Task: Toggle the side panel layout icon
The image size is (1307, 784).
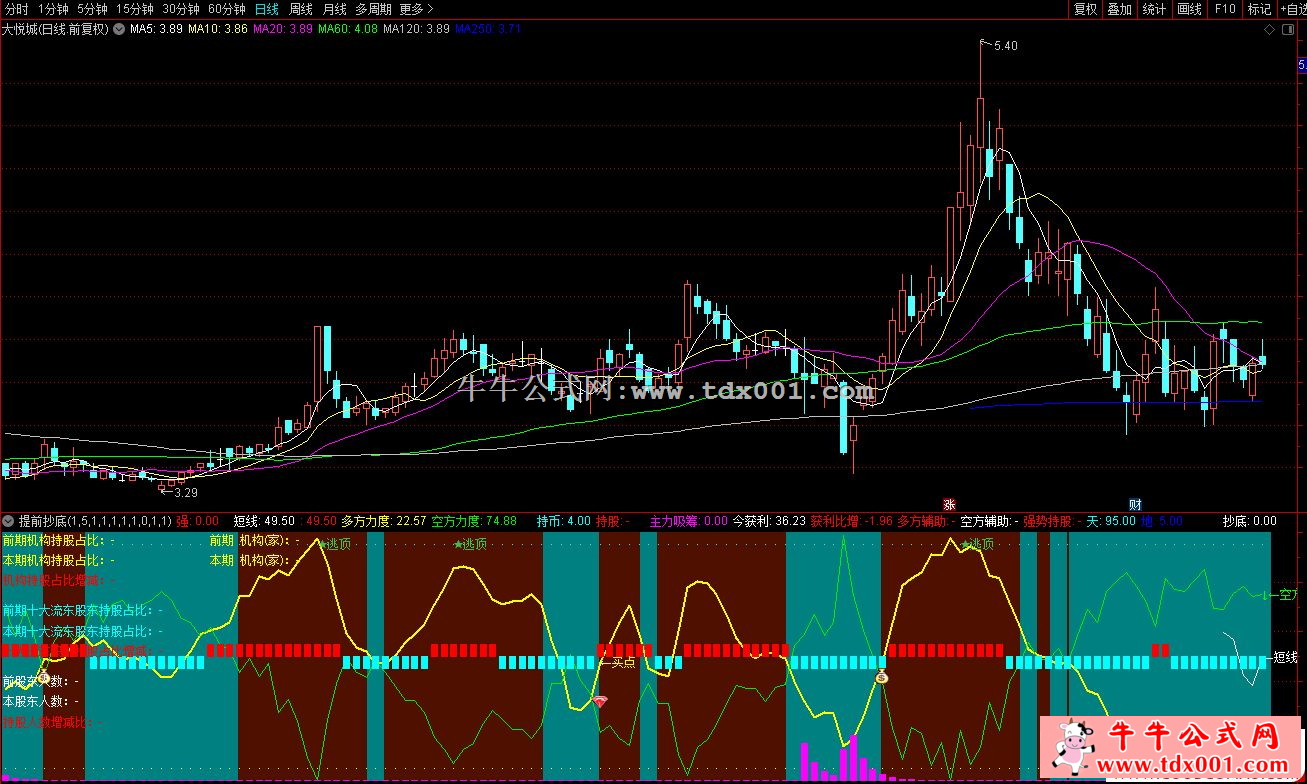Action: [x=1288, y=30]
